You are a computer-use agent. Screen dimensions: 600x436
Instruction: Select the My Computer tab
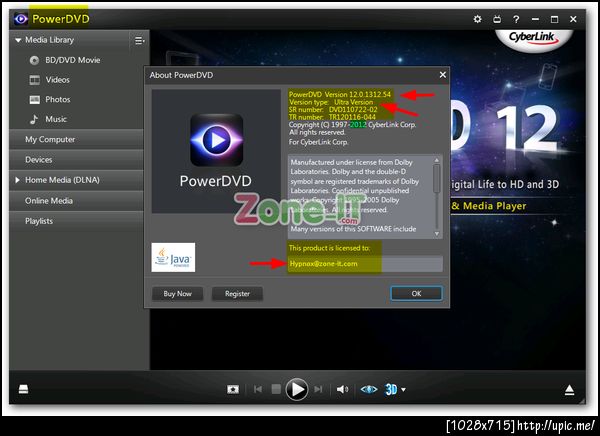click(x=77, y=139)
